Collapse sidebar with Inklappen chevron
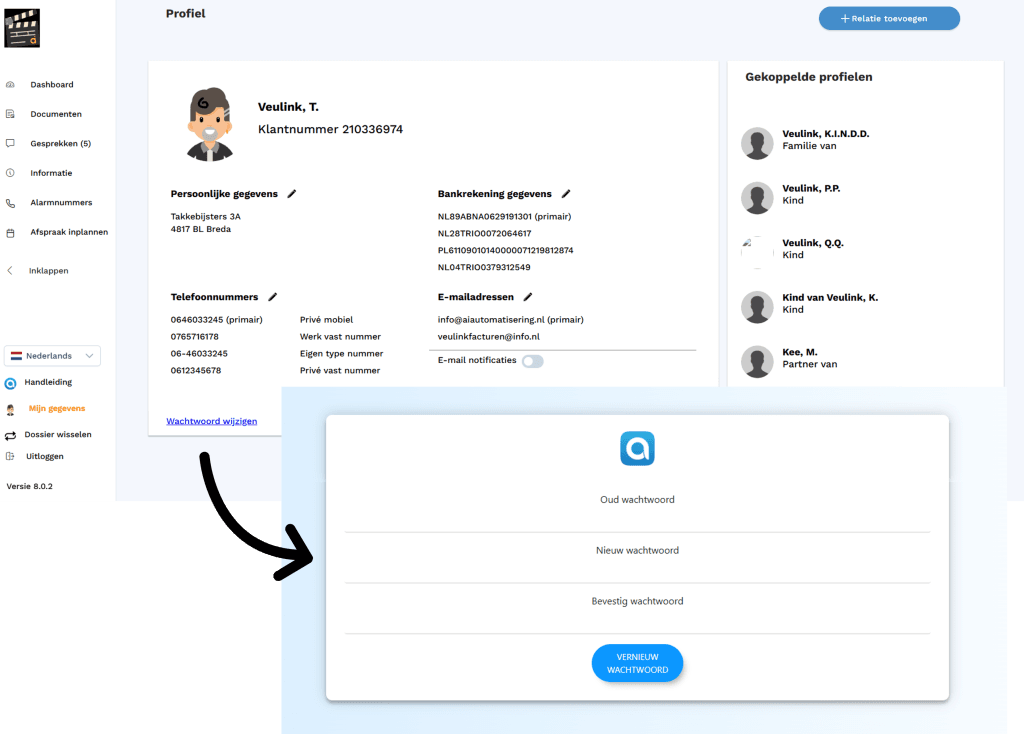The width and height of the screenshot is (1024, 734). point(10,271)
